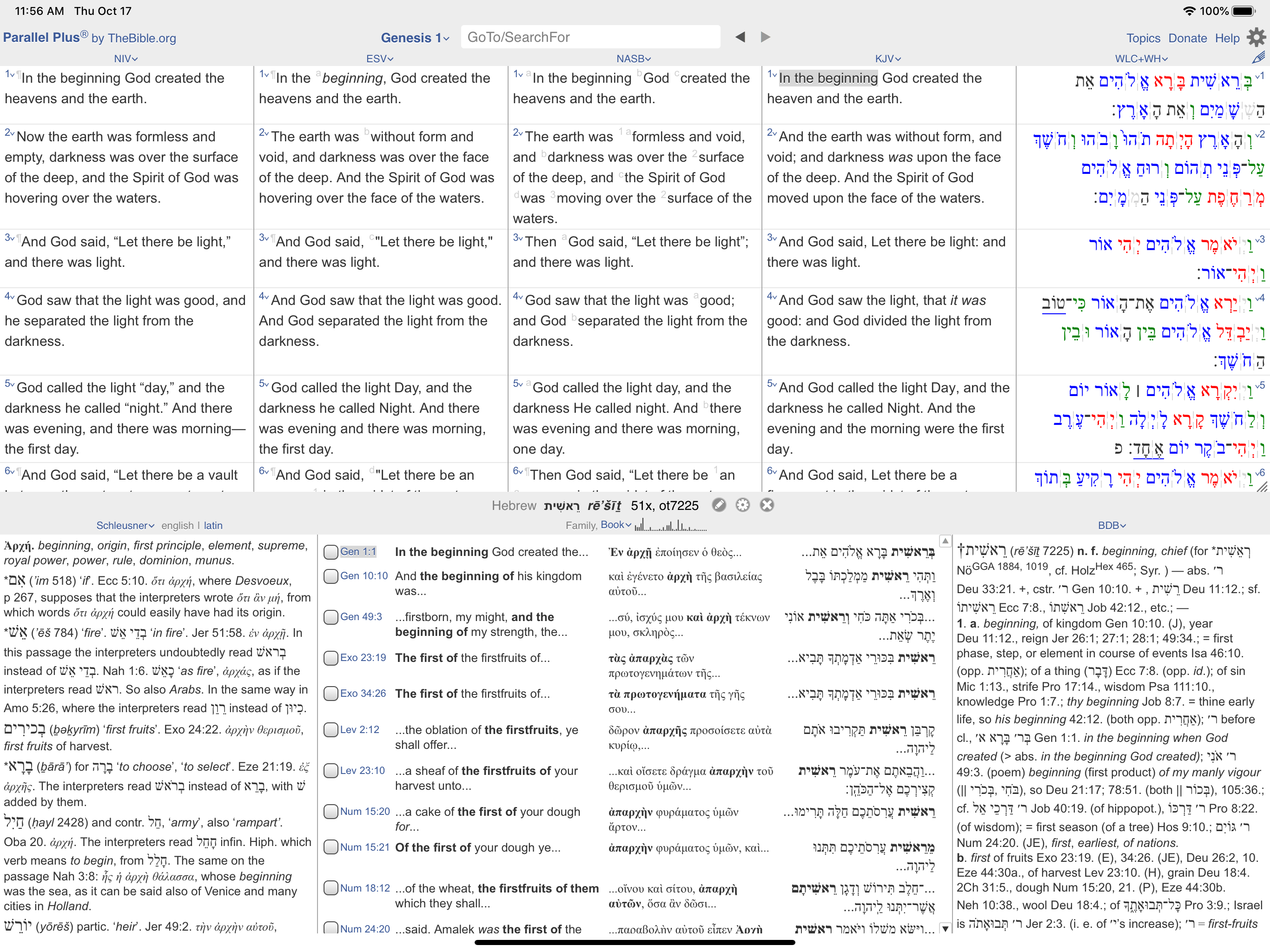Screen dimensions: 1270x952
Task: Open the BDB lexicon dropdown
Action: 1111,525
